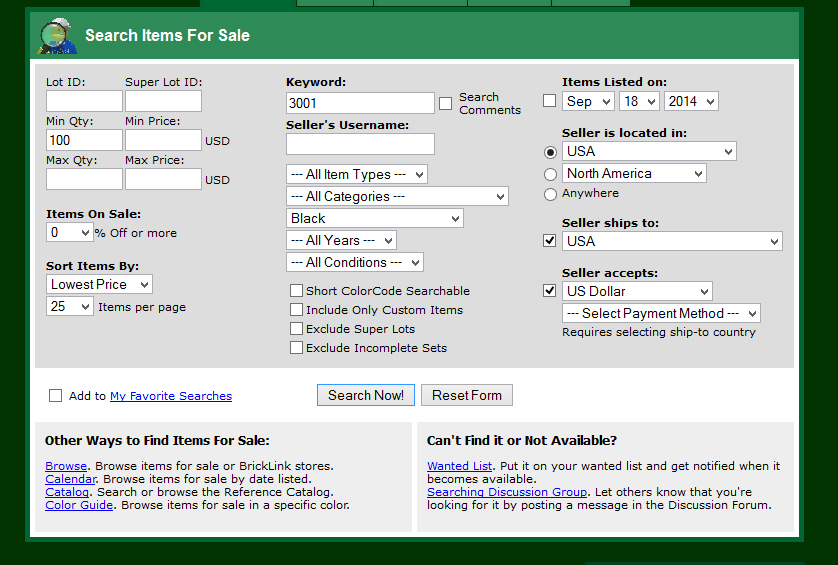Click the Max Qty input field
Viewport: 838px width, 565px height.
84,179
